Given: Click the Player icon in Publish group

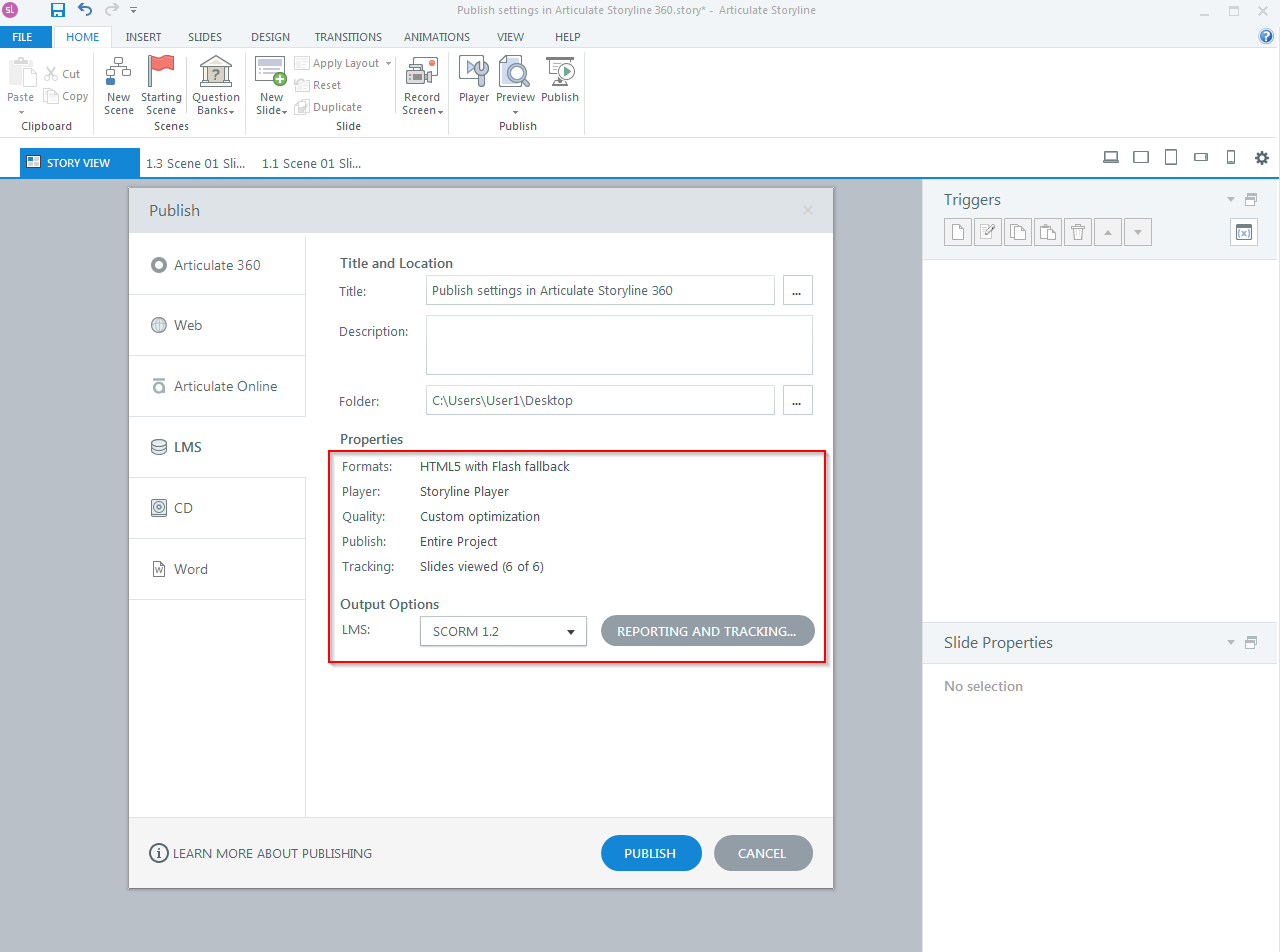Looking at the screenshot, I should point(474,71).
